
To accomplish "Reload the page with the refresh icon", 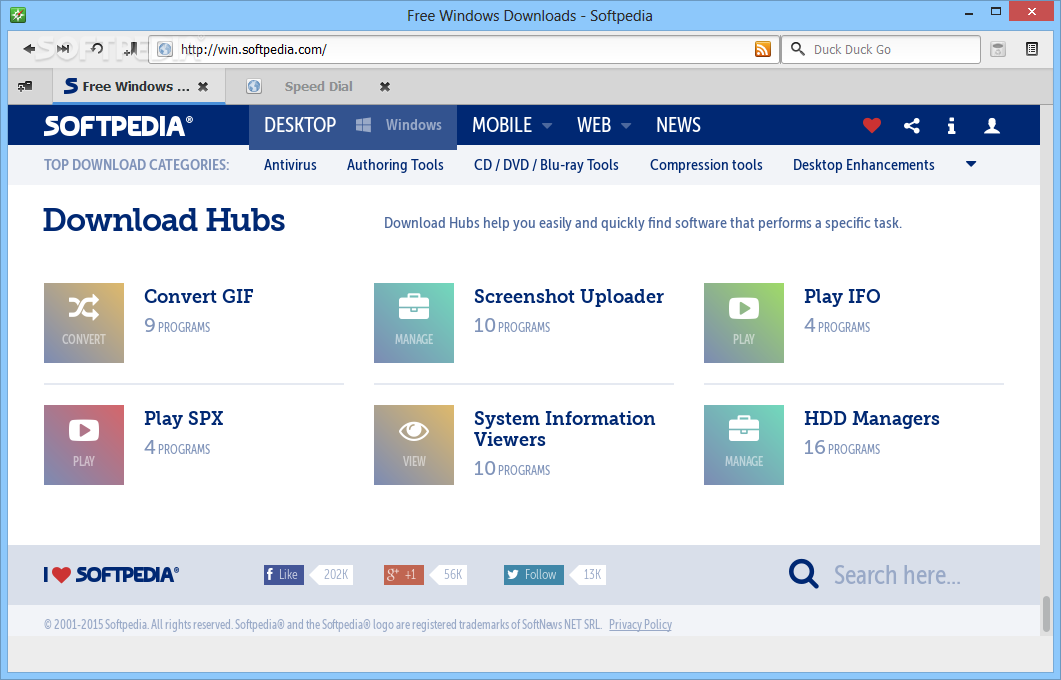I will pos(97,49).
